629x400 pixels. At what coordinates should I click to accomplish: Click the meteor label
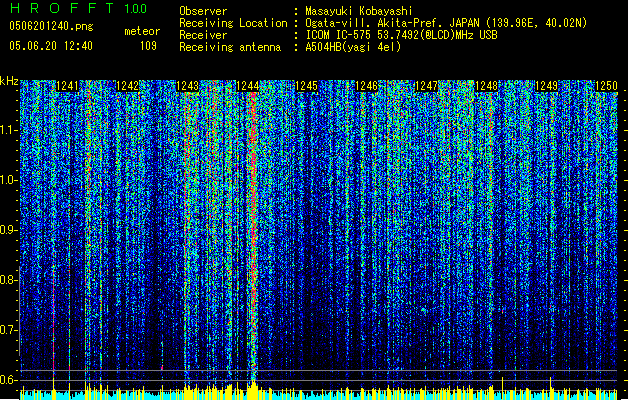click(x=142, y=31)
